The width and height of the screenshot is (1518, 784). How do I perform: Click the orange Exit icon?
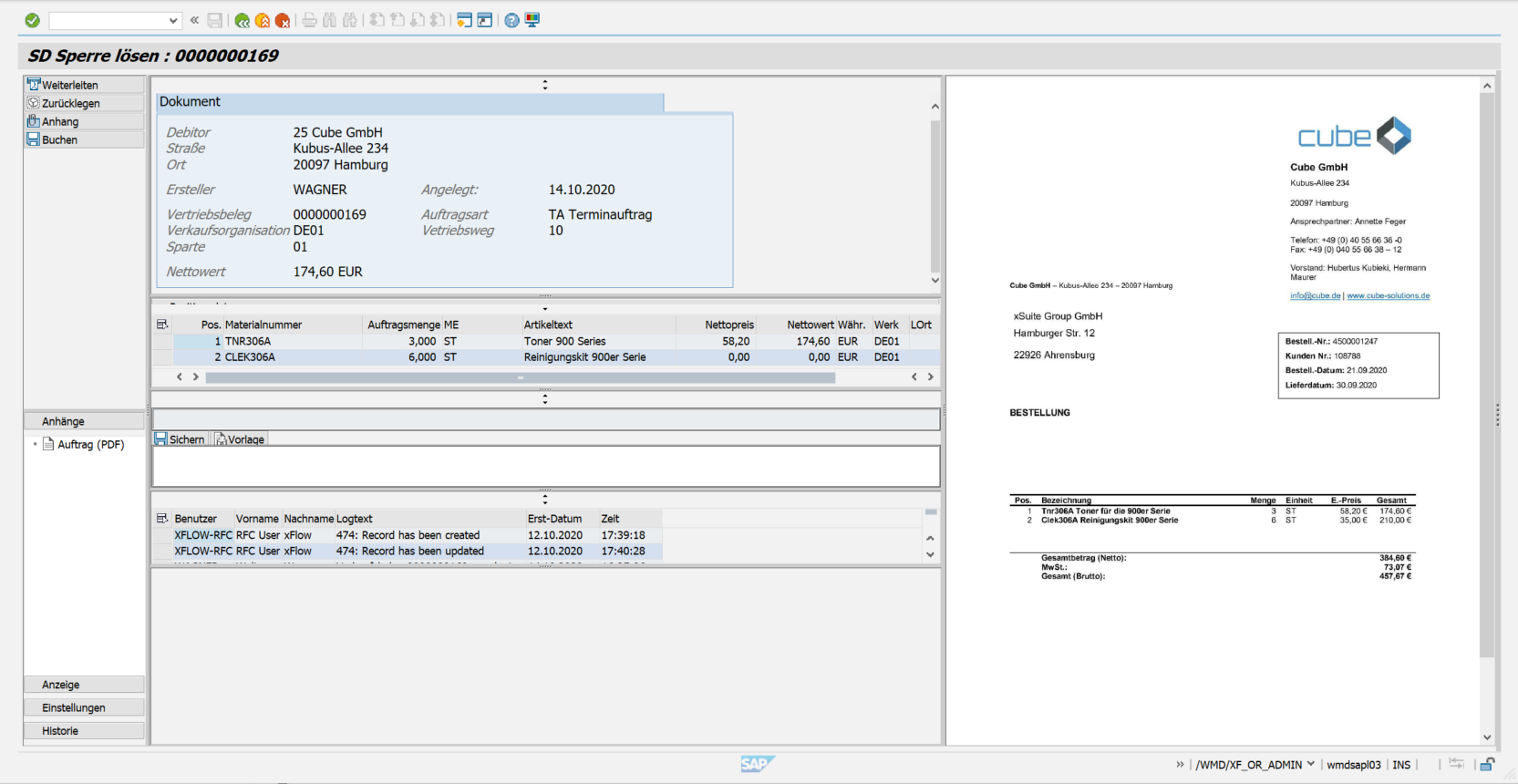pos(263,20)
